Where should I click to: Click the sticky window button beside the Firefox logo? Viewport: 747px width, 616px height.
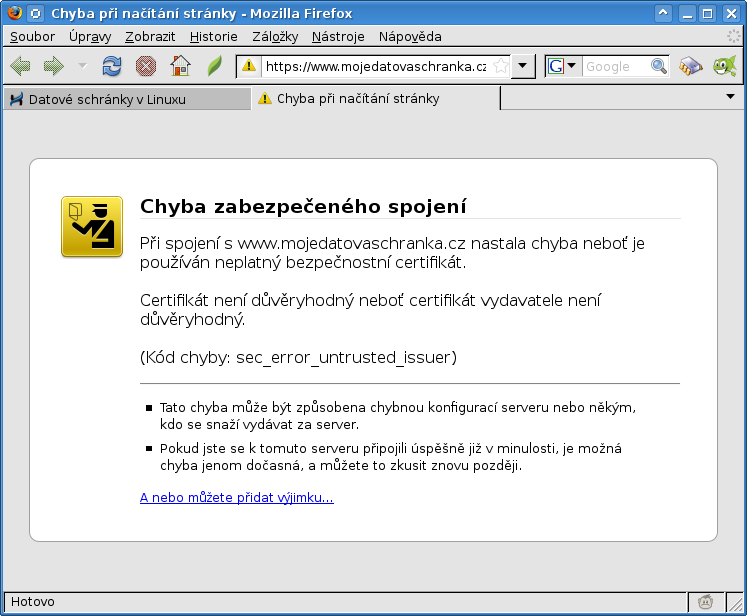36,13
